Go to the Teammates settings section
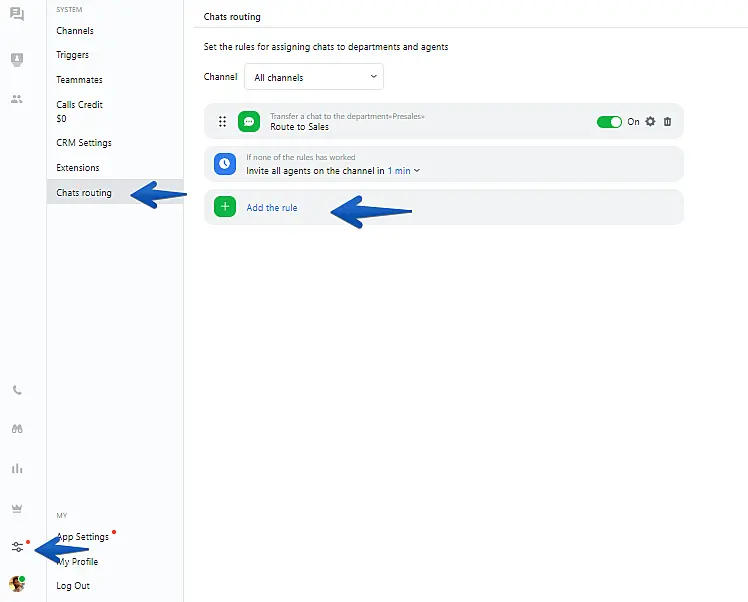 pyautogui.click(x=79, y=80)
